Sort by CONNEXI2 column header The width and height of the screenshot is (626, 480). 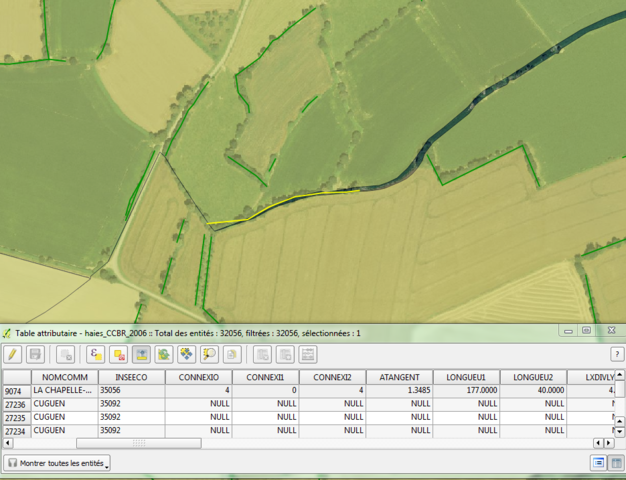[x=332, y=377]
